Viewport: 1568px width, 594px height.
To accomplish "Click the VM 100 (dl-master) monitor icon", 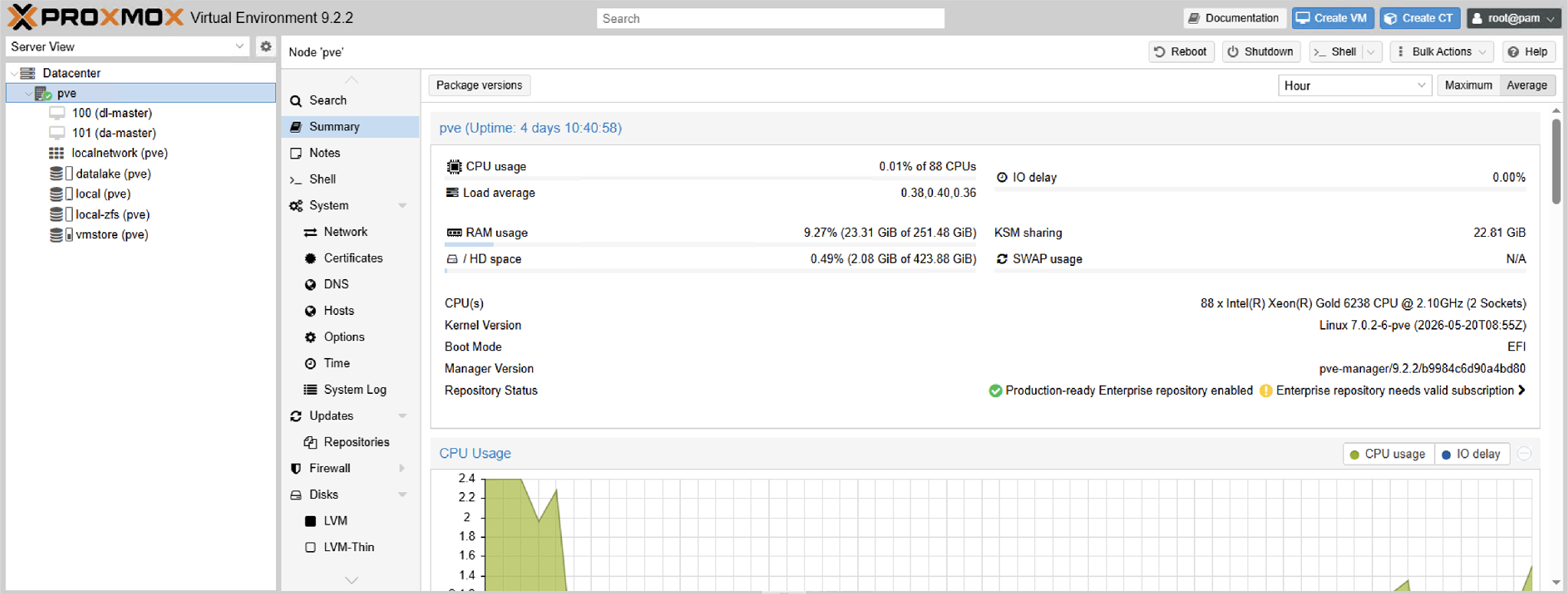I will tap(57, 113).
